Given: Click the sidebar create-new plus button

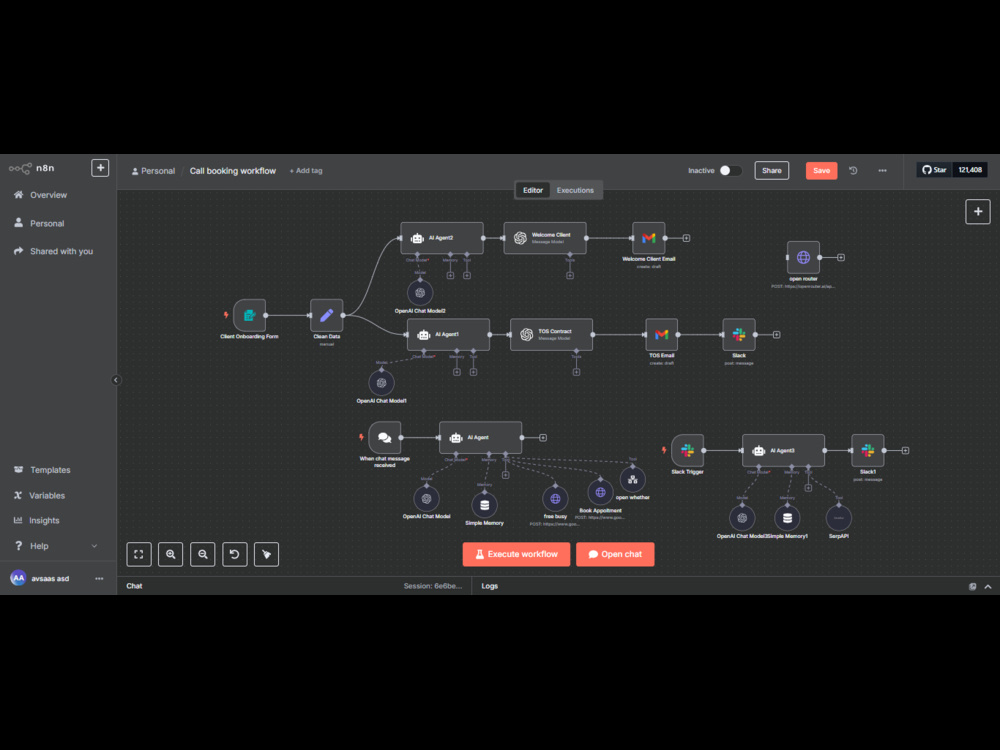Looking at the screenshot, I should (x=100, y=168).
